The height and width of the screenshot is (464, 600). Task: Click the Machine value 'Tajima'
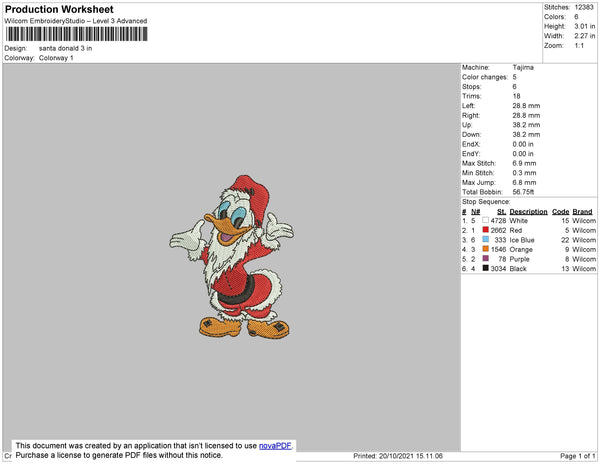523,67
